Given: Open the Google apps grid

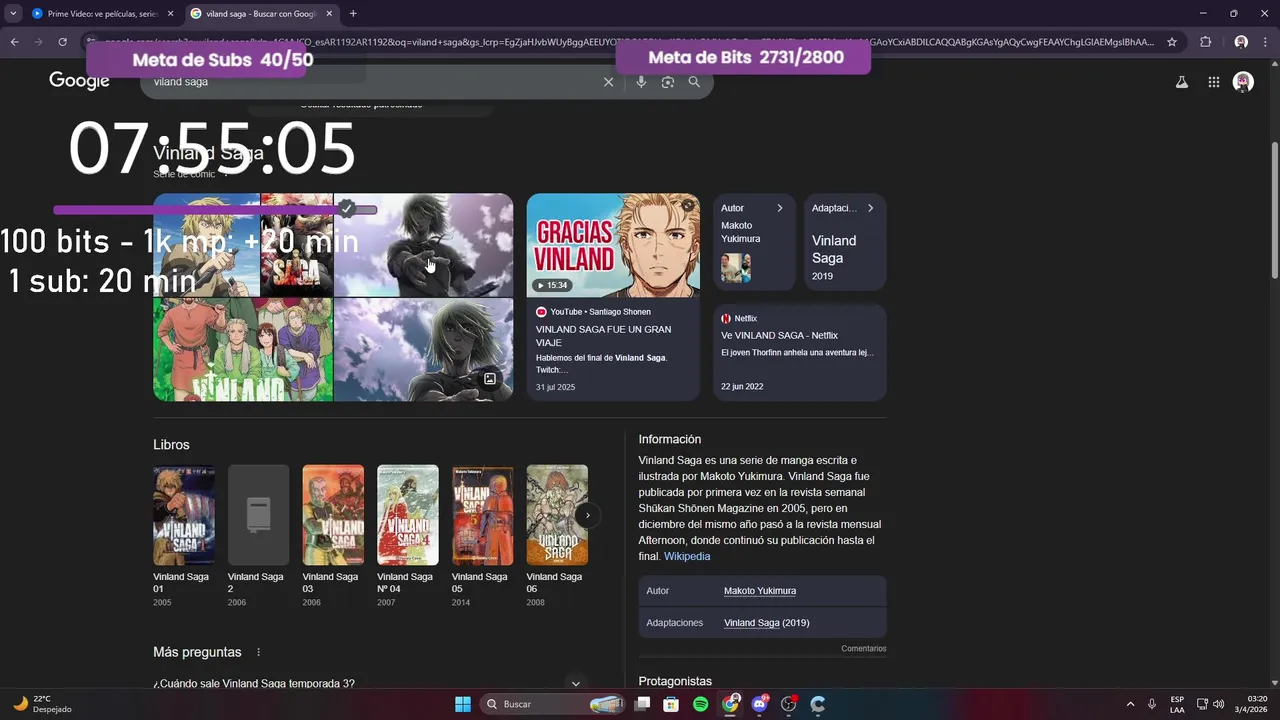Looking at the screenshot, I should click(1213, 83).
